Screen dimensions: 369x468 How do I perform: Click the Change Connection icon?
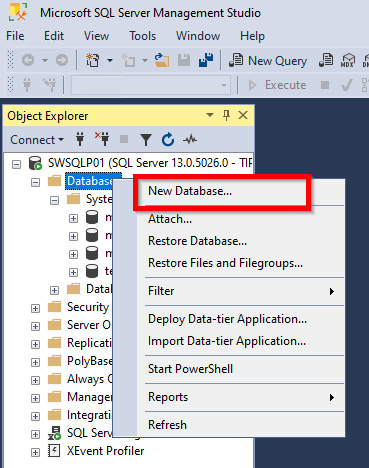pyautogui.click(x=49, y=85)
